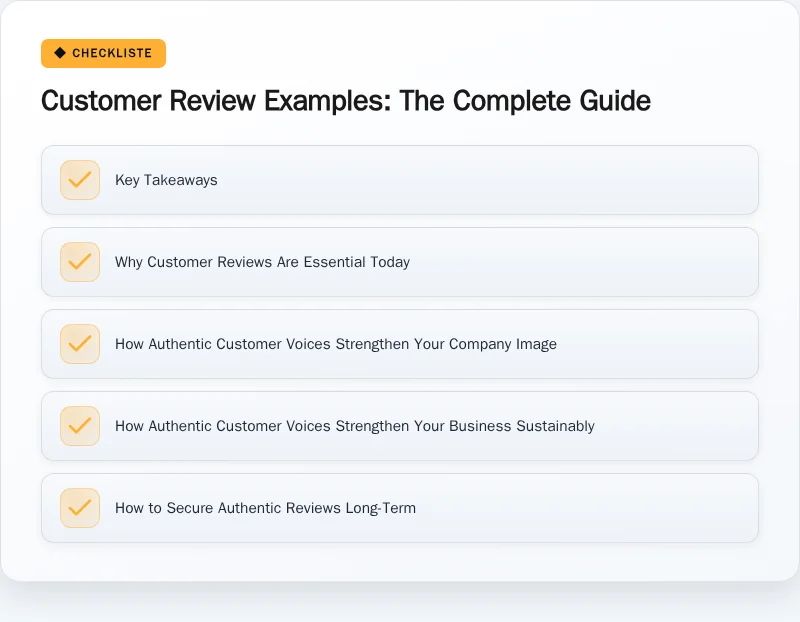The width and height of the screenshot is (800, 622).
Task: Toggle checkbox for Strengthen Your Company Image item
Action: [x=80, y=344]
